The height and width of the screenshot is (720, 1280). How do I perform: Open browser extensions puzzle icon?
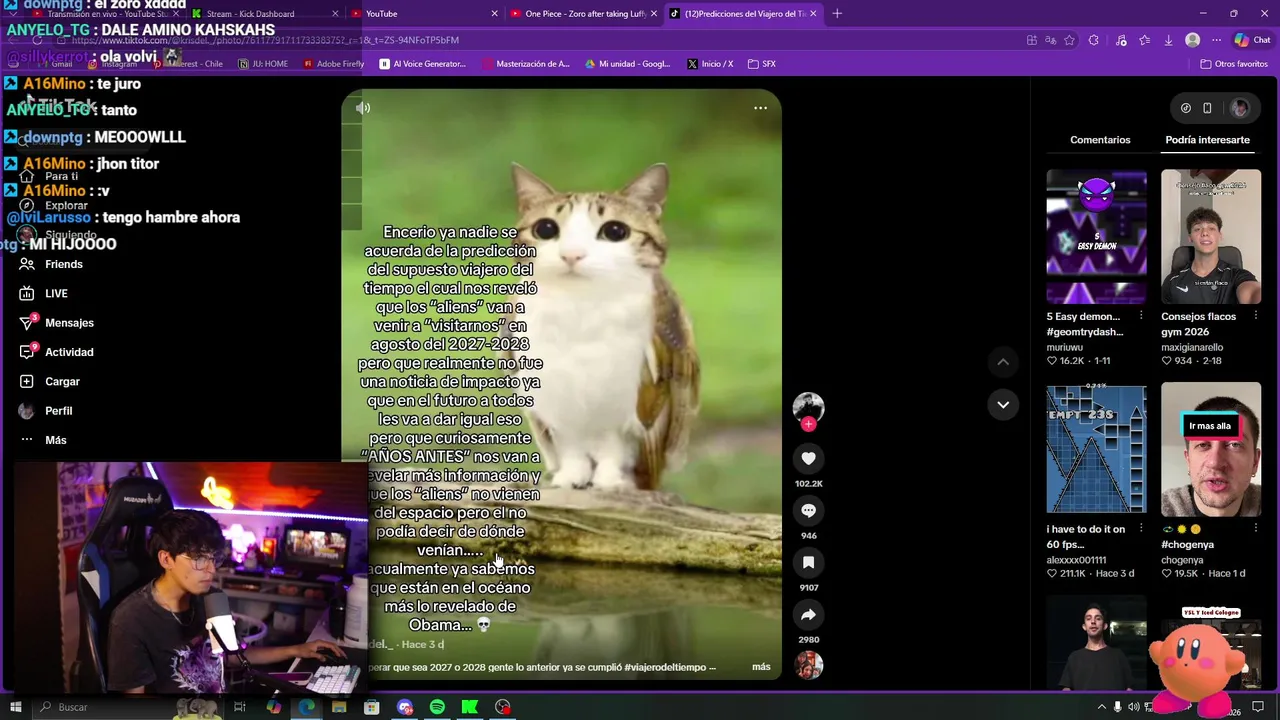click(1093, 40)
